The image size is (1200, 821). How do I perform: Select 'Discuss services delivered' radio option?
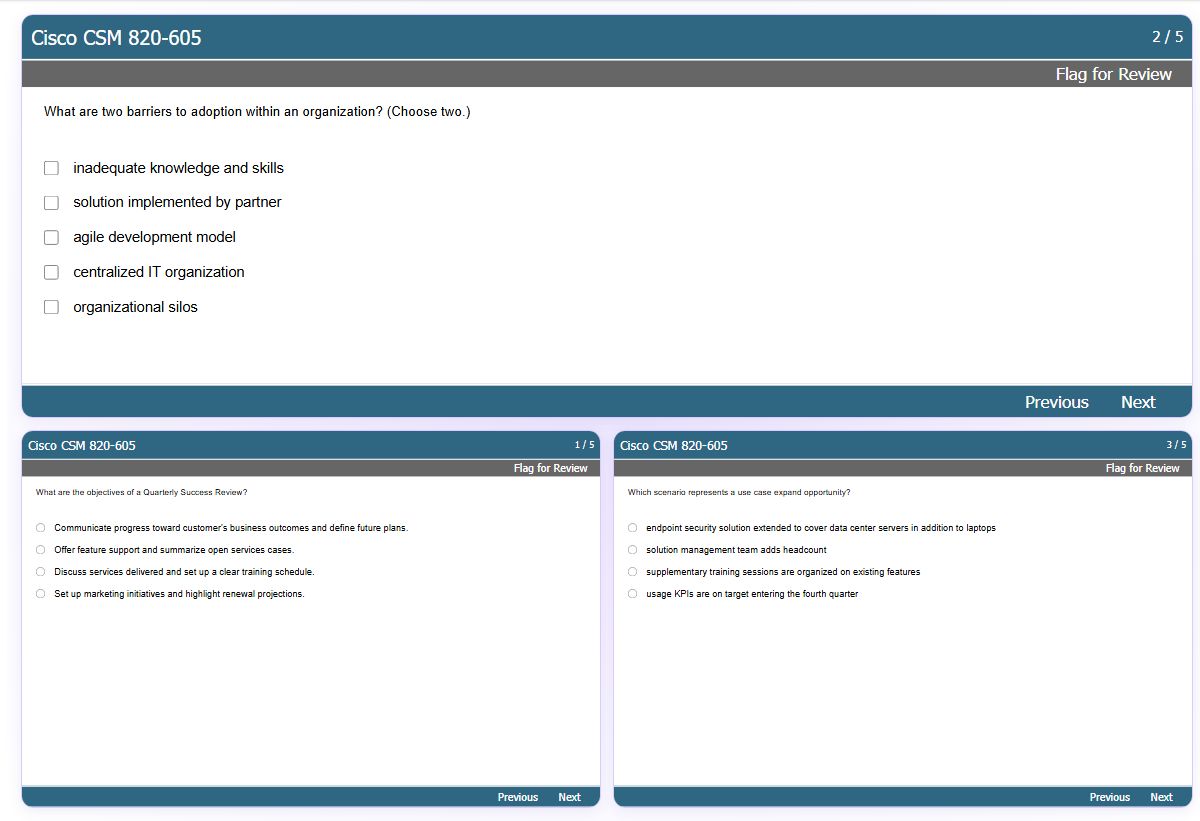coord(41,572)
